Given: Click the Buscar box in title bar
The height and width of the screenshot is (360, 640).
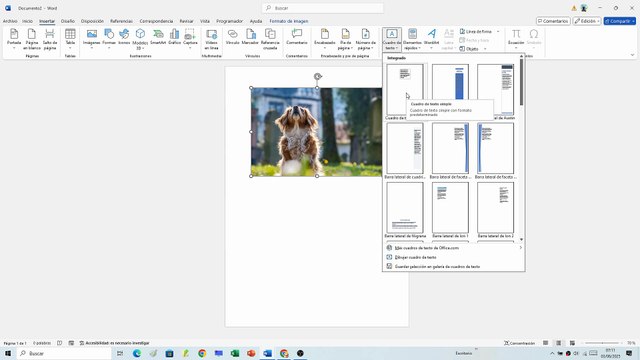Looking at the screenshot, I should click(x=322, y=8).
